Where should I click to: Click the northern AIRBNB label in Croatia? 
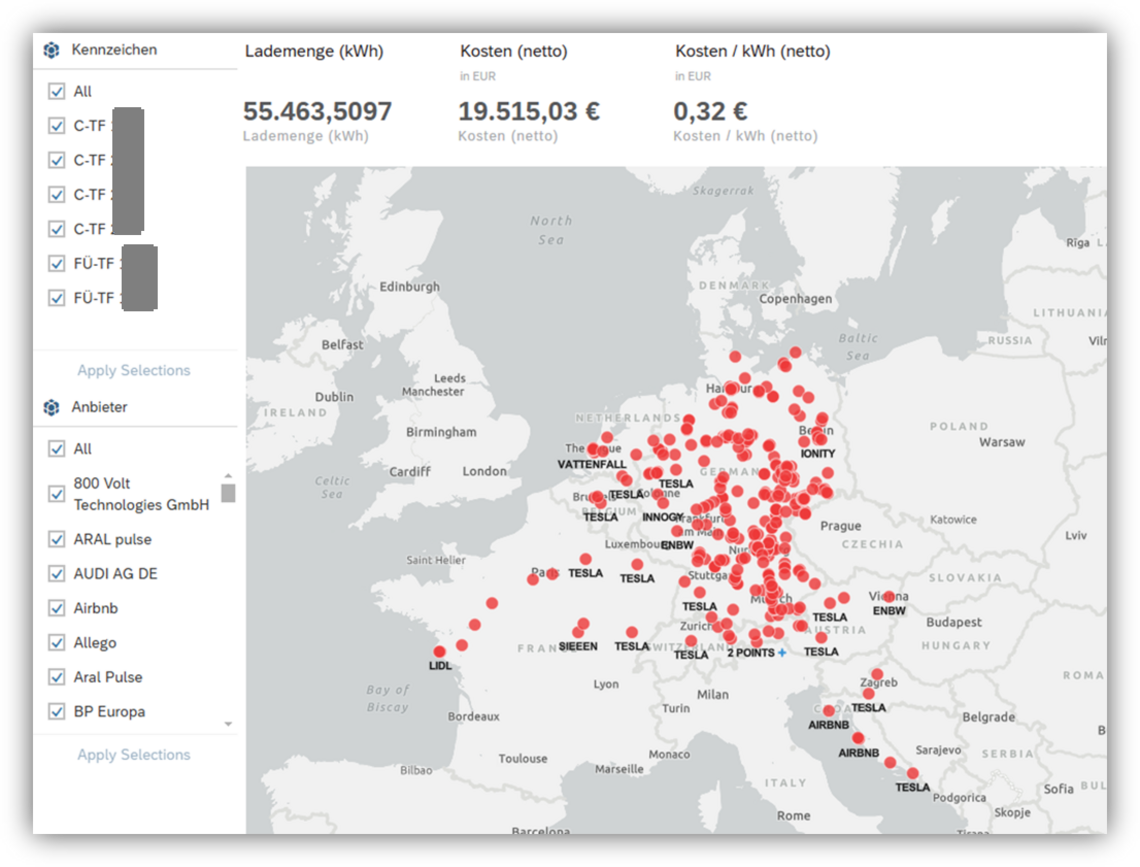pyautogui.click(x=829, y=725)
